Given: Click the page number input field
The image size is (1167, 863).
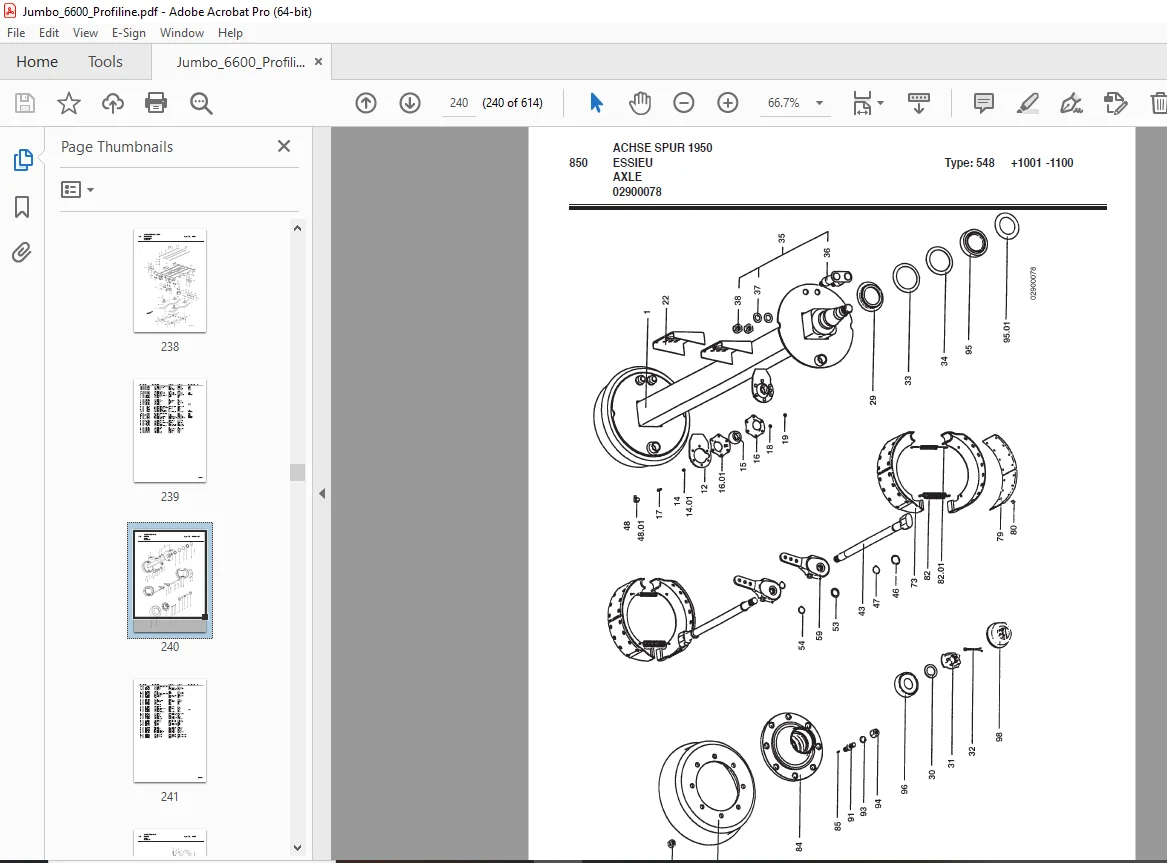Looking at the screenshot, I should (x=458, y=103).
